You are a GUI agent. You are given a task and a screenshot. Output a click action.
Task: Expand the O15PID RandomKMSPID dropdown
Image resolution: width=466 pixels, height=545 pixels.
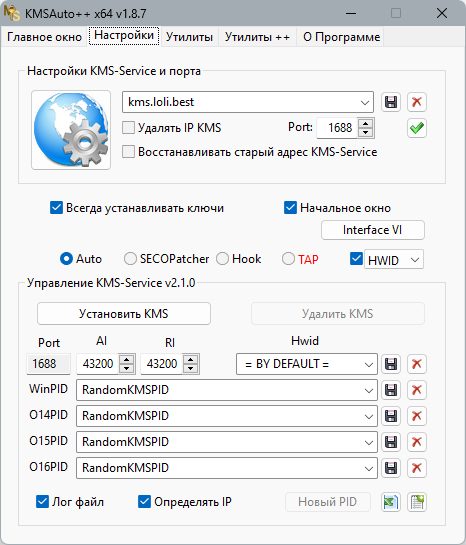click(369, 443)
